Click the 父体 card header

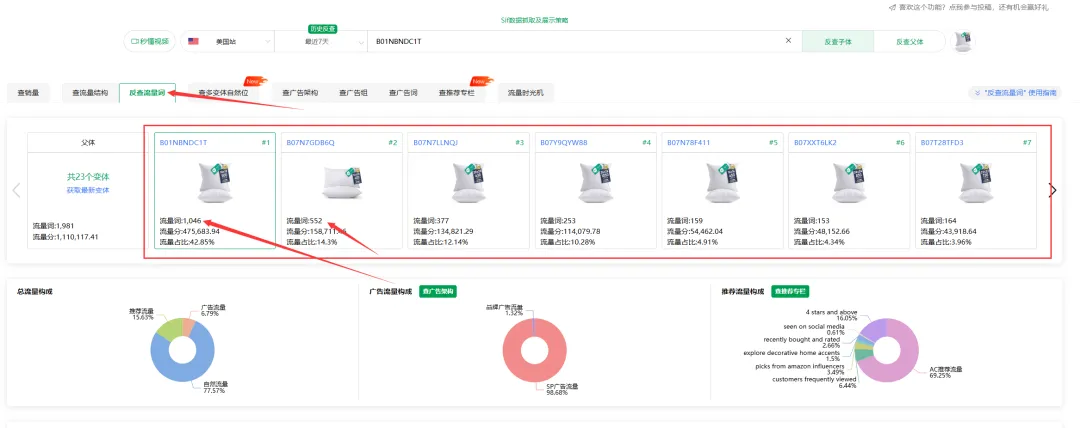tap(88, 143)
